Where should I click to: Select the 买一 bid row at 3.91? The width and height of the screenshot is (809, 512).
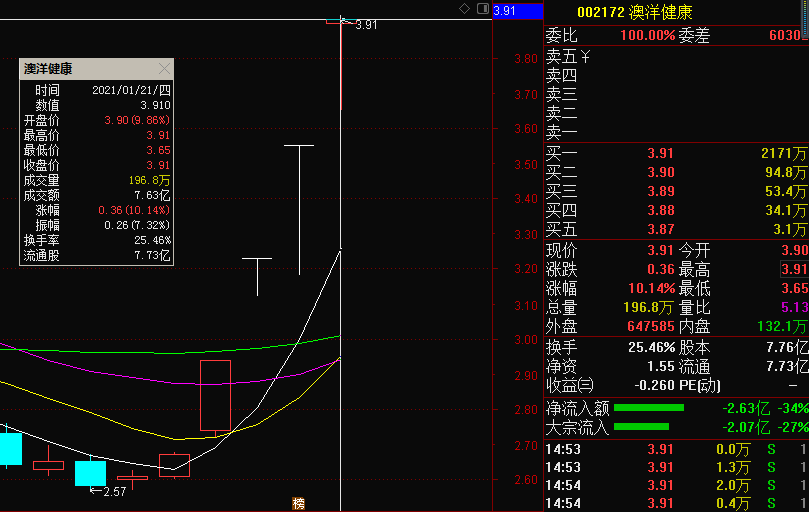pyautogui.click(x=675, y=154)
